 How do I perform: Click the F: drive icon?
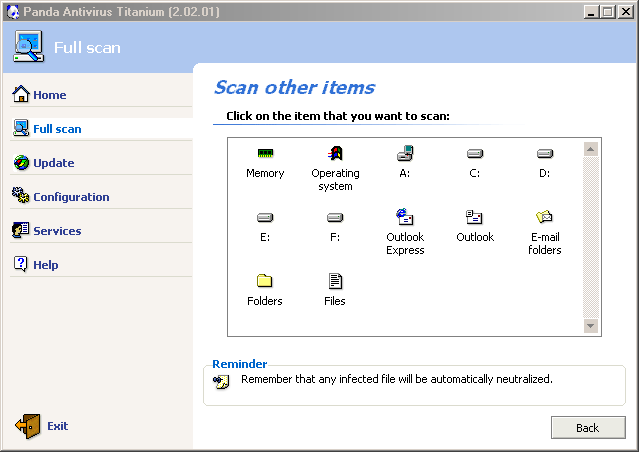(x=335, y=218)
